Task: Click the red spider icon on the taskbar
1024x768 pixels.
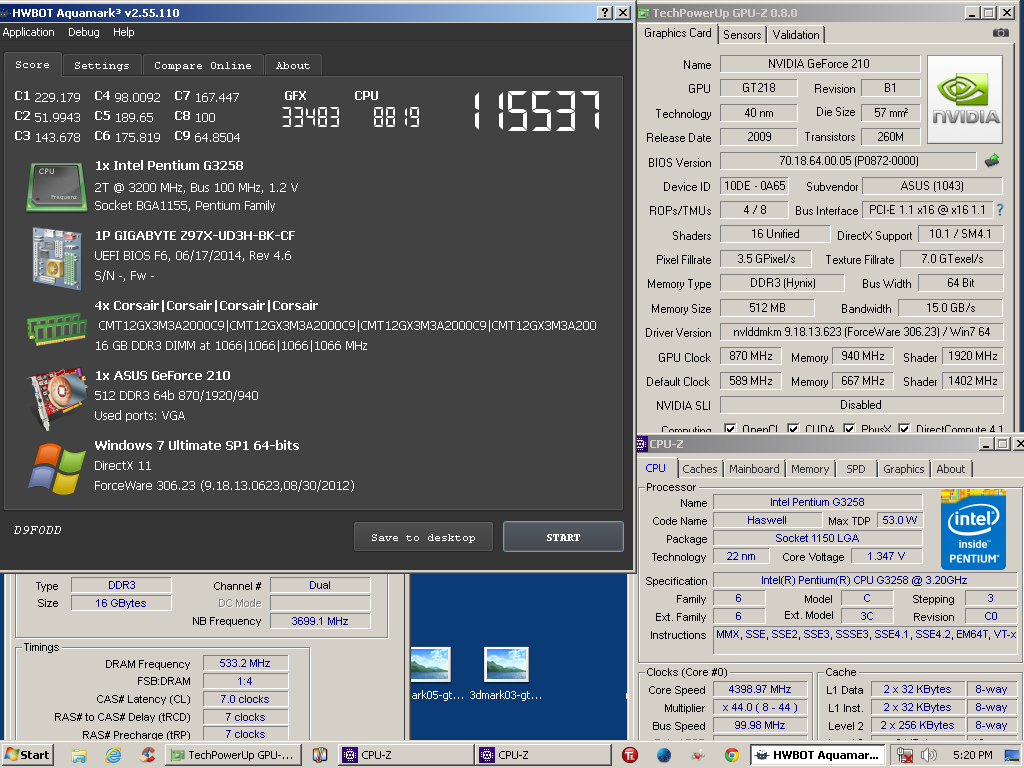Action: (x=698, y=756)
